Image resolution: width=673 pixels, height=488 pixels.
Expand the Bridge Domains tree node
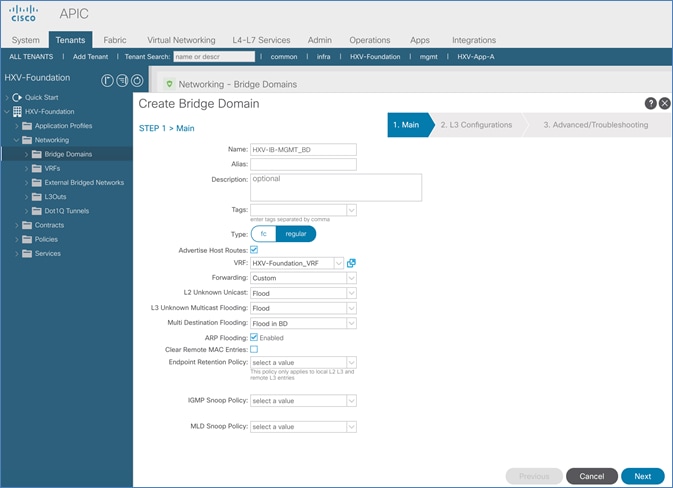point(26,155)
